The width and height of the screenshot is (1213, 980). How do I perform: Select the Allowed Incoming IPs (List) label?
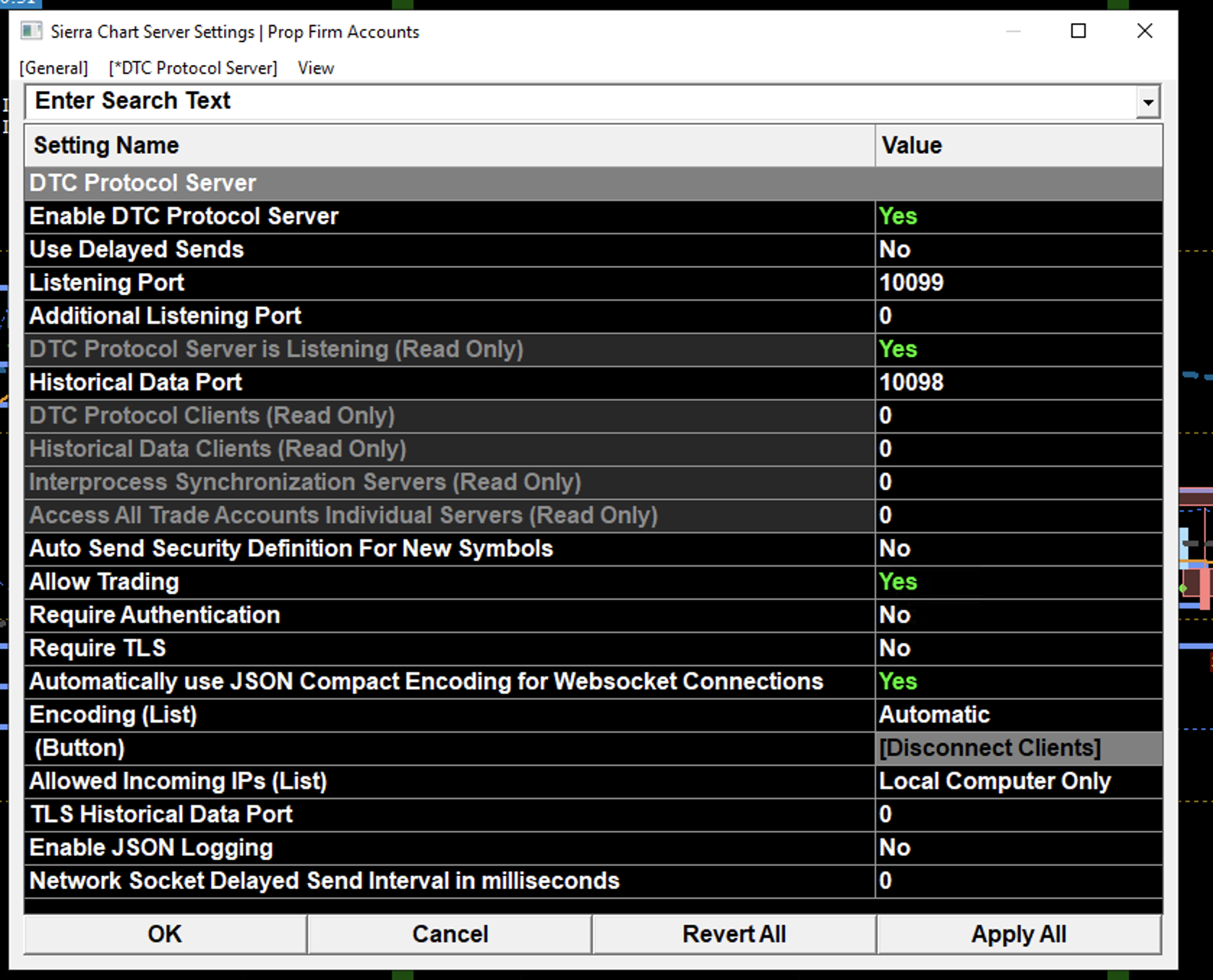(x=179, y=781)
